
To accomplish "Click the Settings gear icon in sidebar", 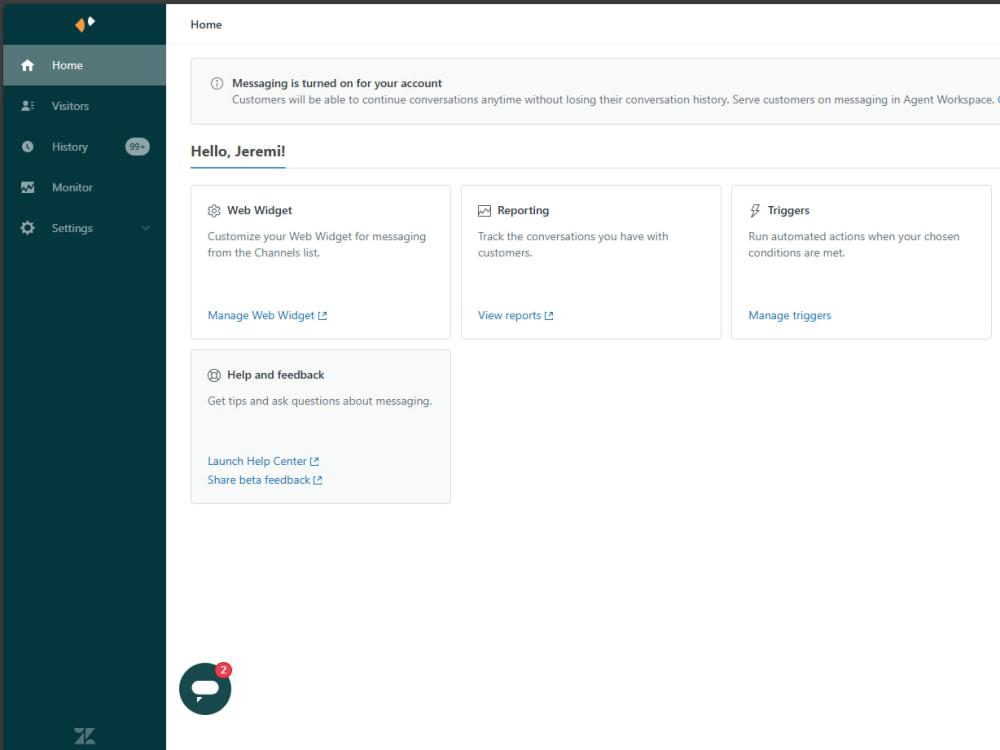I will click(27, 228).
